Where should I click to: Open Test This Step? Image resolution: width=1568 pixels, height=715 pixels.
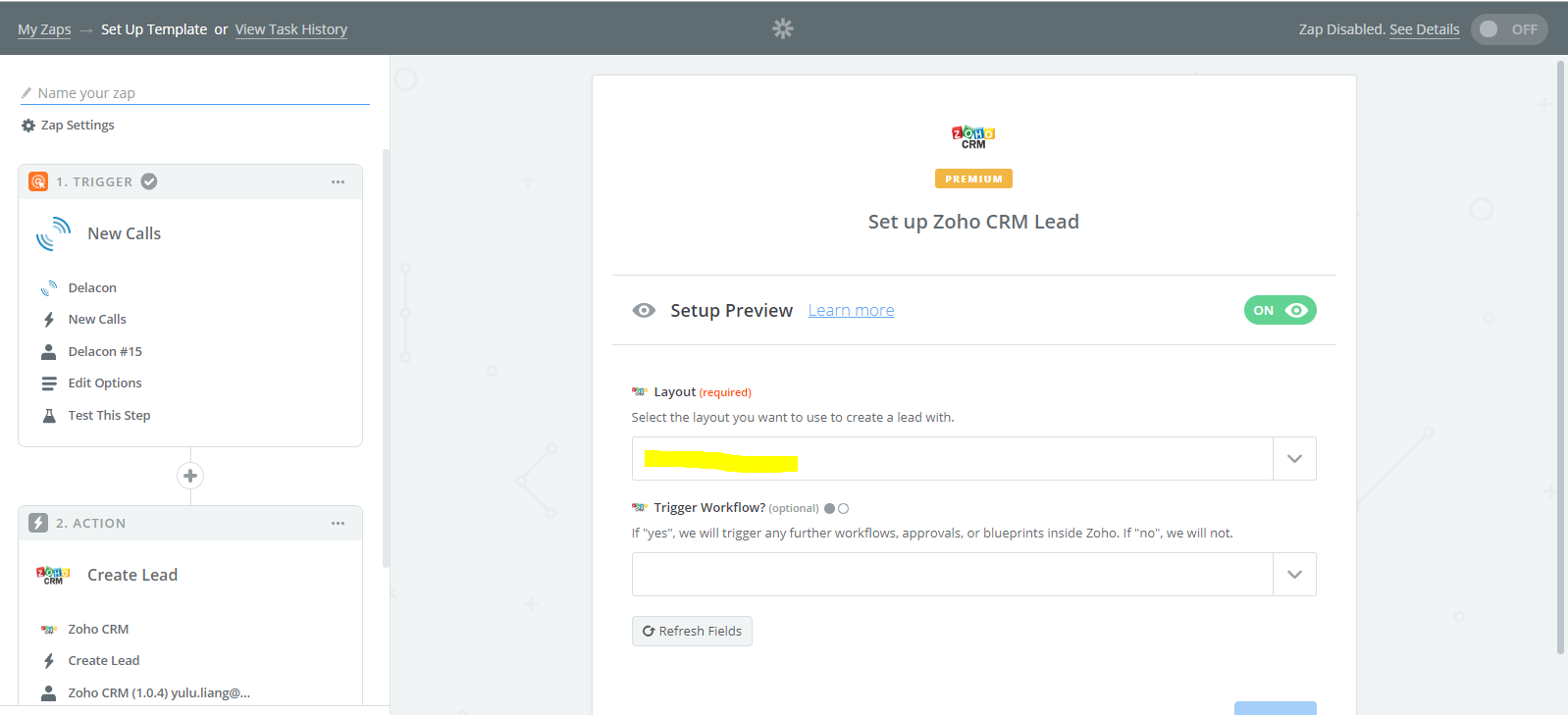[109, 415]
